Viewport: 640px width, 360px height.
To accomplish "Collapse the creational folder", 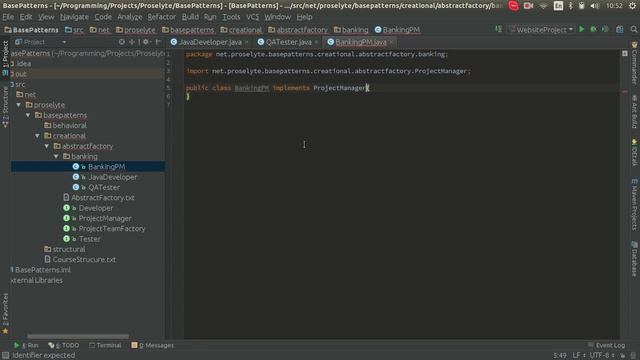I will [x=38, y=136].
